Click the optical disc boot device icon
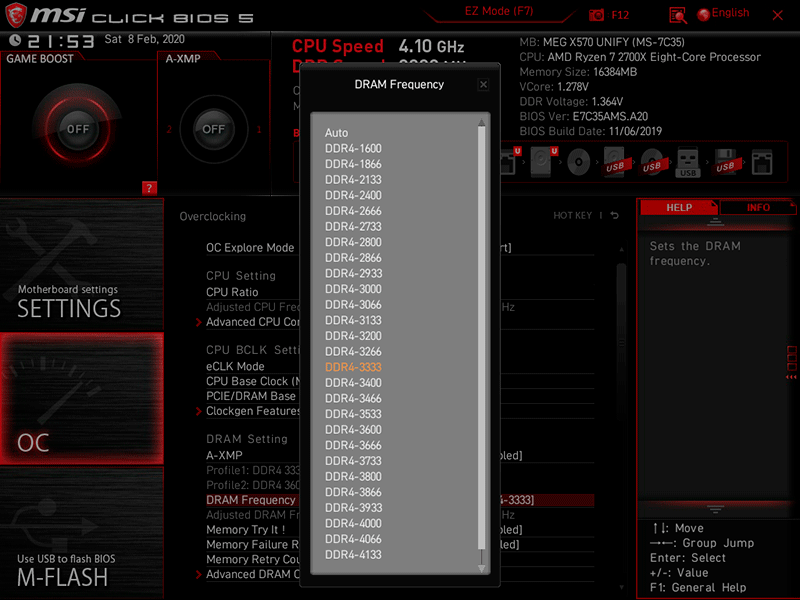Image resolution: width=800 pixels, height=600 pixels. coord(579,163)
